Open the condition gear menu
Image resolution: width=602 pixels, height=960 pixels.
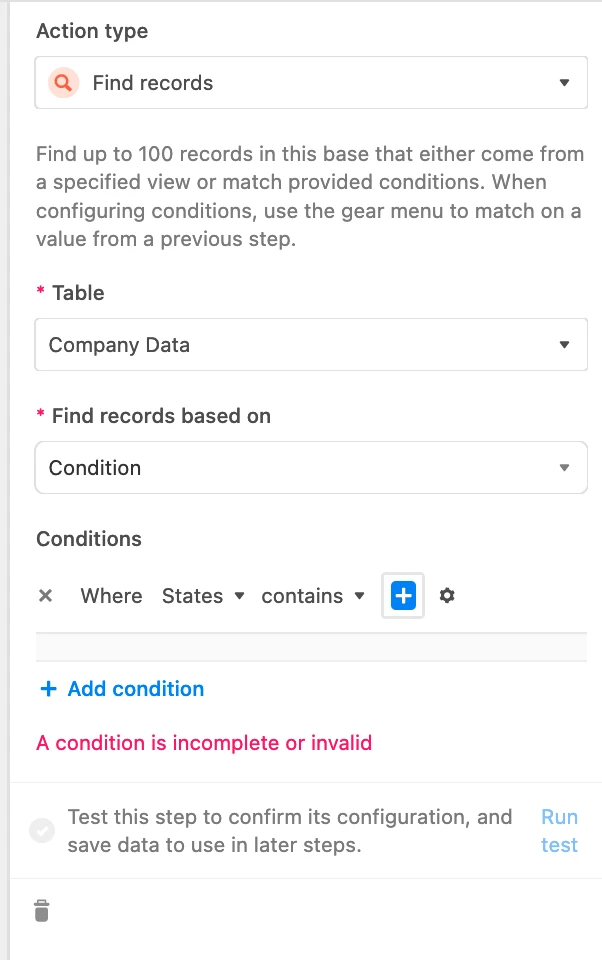[x=447, y=595]
